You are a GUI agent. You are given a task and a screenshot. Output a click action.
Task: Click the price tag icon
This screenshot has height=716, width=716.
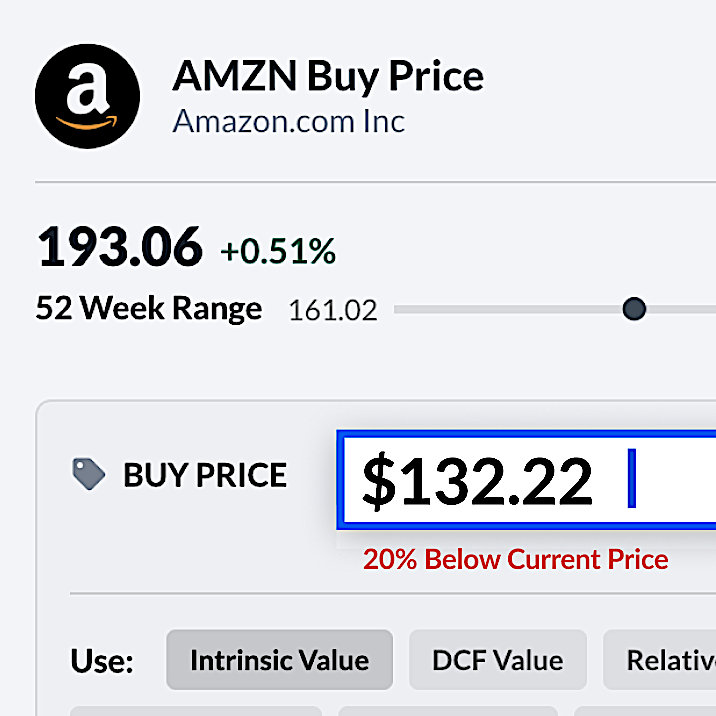click(x=89, y=474)
